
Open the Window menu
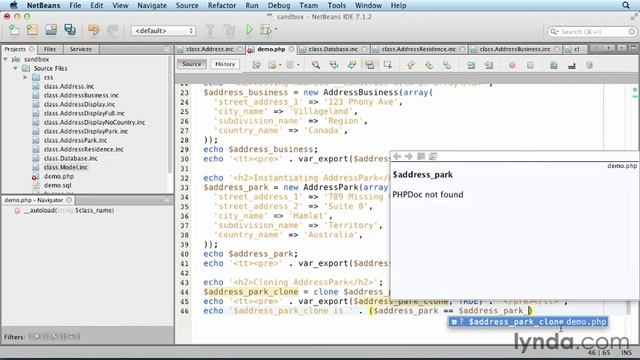click(x=368, y=5)
